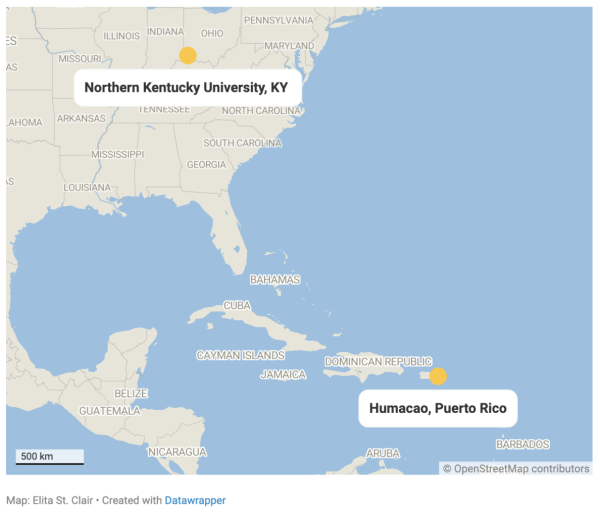Click the Map: Elita St. Clair credit text

coord(49,500)
